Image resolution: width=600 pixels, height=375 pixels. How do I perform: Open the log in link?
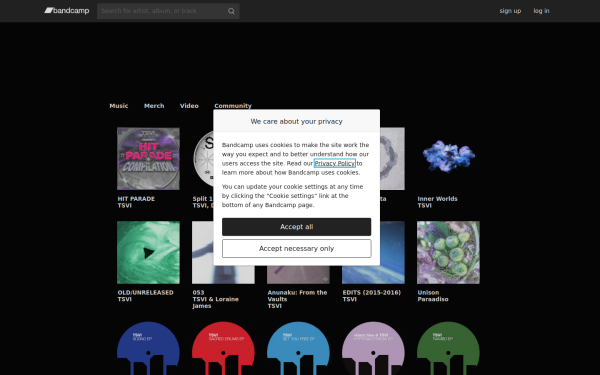[541, 11]
